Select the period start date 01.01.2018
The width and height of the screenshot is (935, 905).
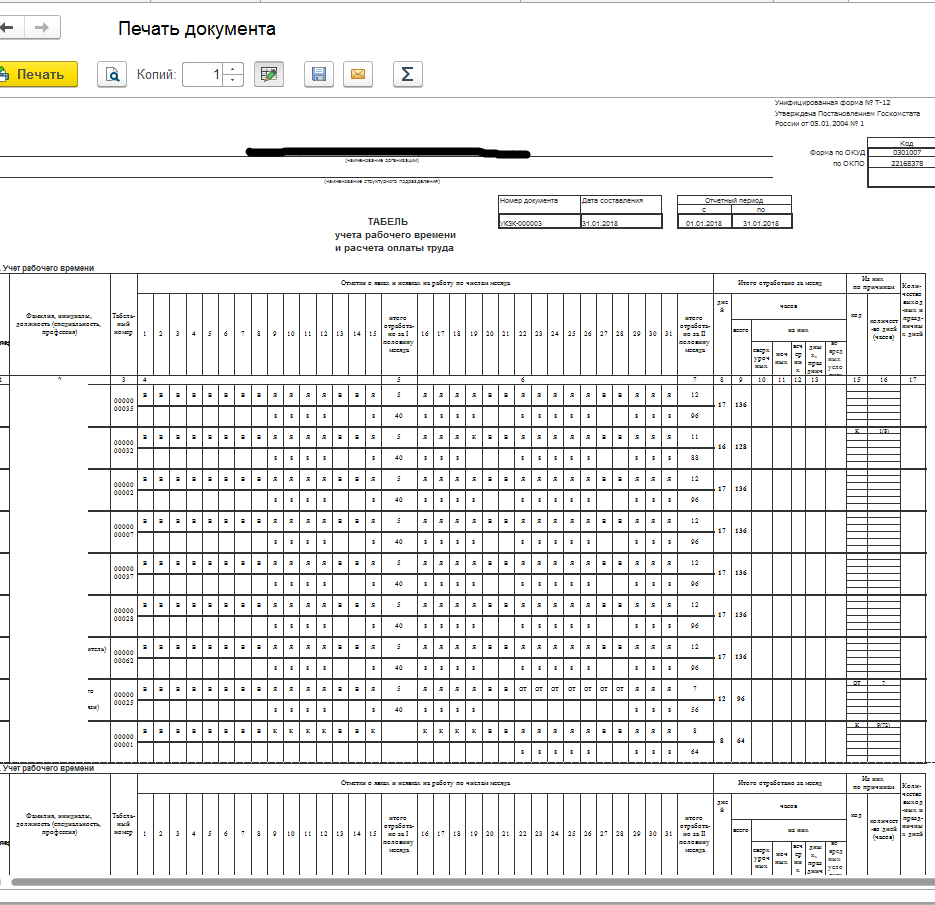point(704,222)
